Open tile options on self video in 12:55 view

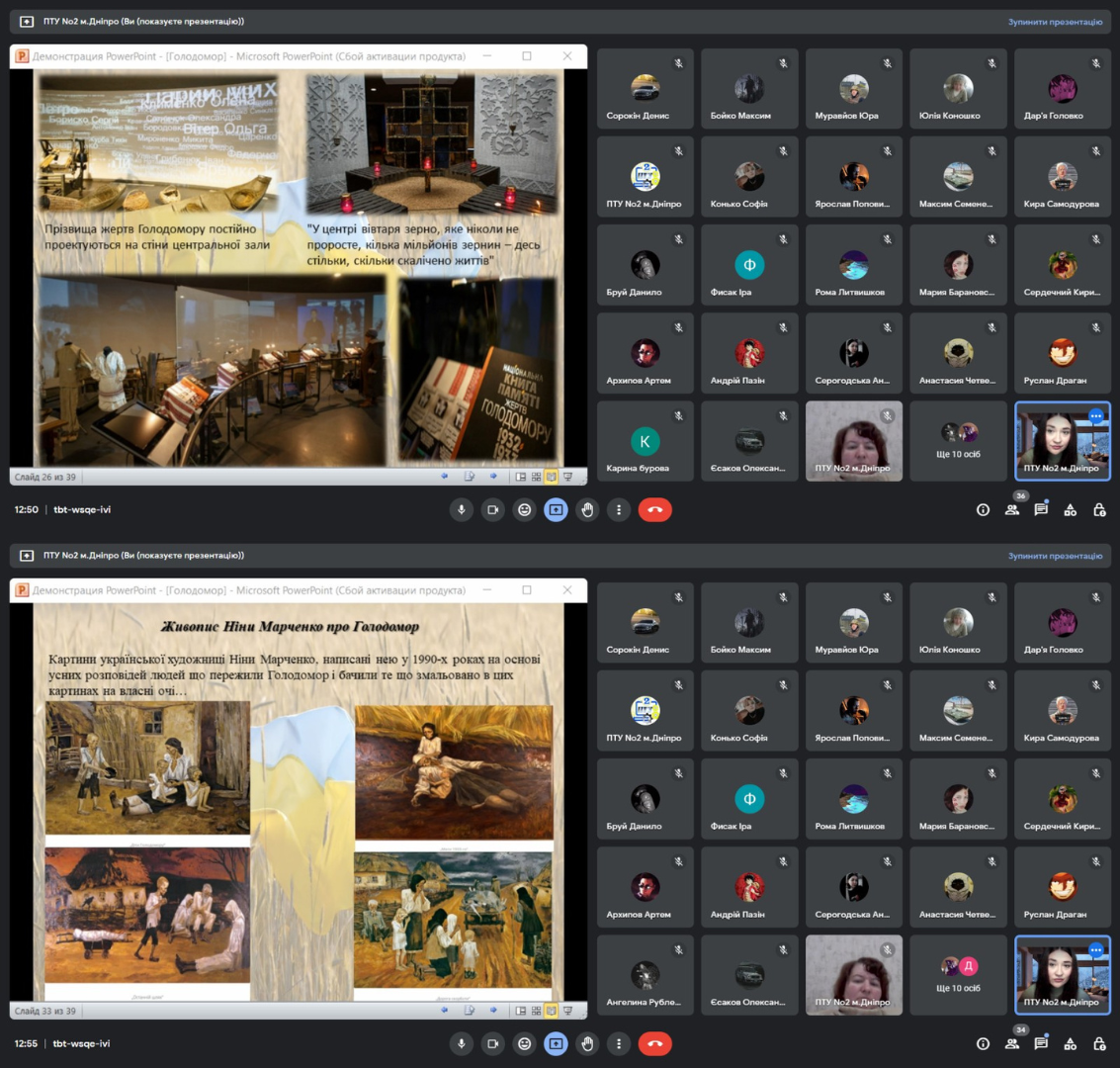1095,949
